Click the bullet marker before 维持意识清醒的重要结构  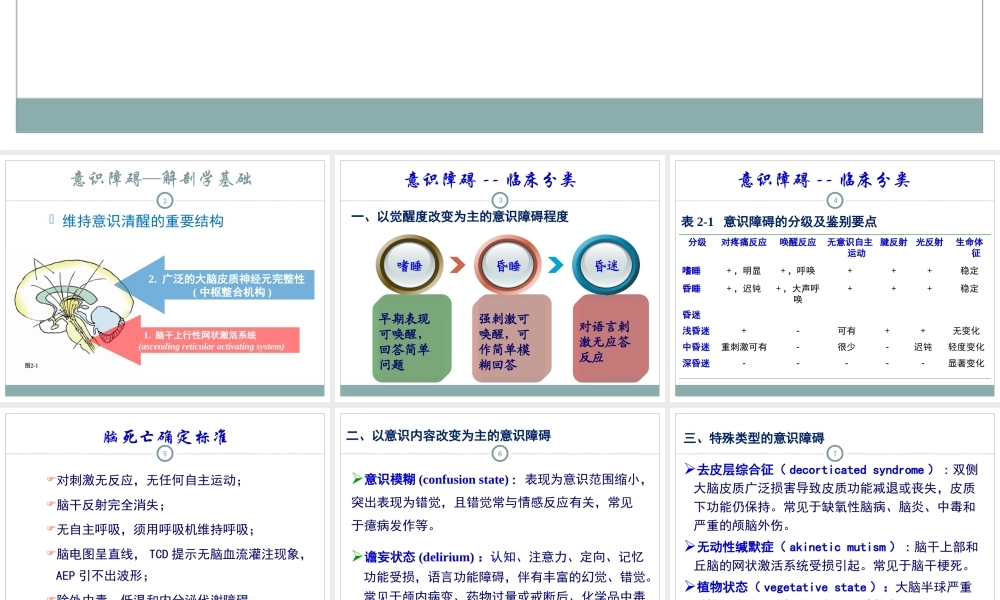[x=51, y=219]
